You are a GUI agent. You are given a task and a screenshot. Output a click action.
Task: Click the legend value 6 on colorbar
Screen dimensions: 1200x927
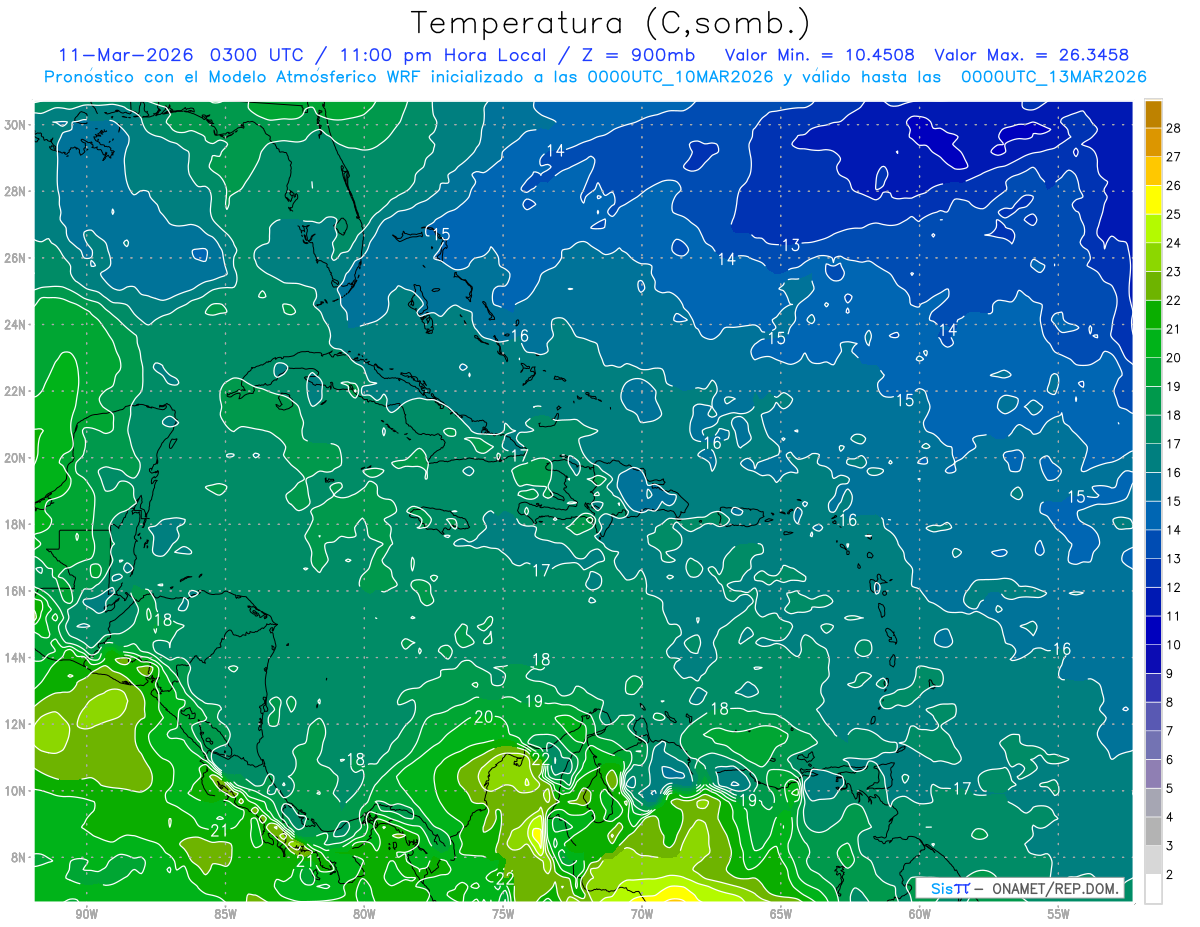coord(1170,760)
